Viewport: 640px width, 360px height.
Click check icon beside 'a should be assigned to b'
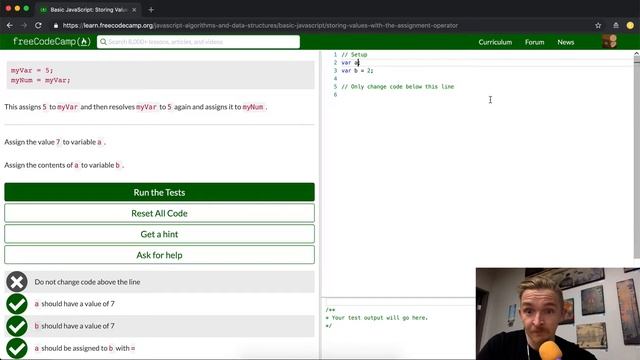(x=17, y=348)
